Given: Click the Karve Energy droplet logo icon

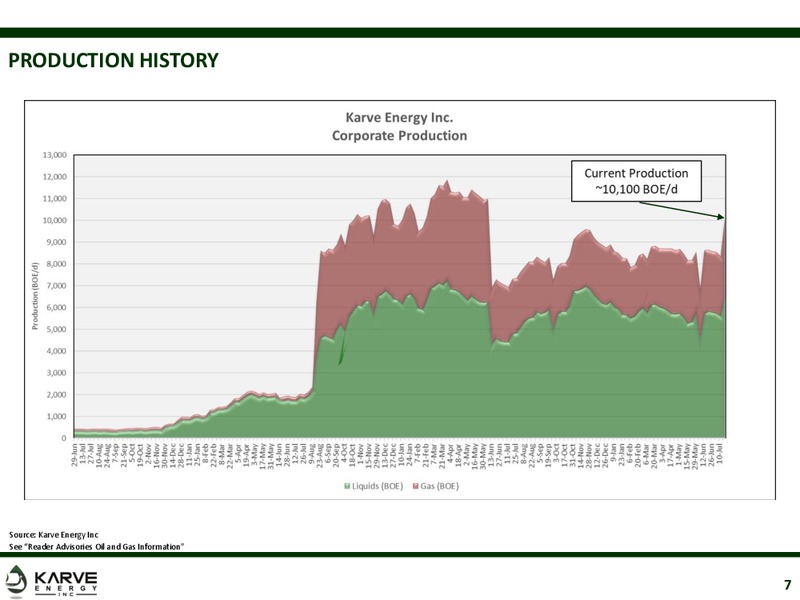Looking at the screenshot, I should pos(15,581).
